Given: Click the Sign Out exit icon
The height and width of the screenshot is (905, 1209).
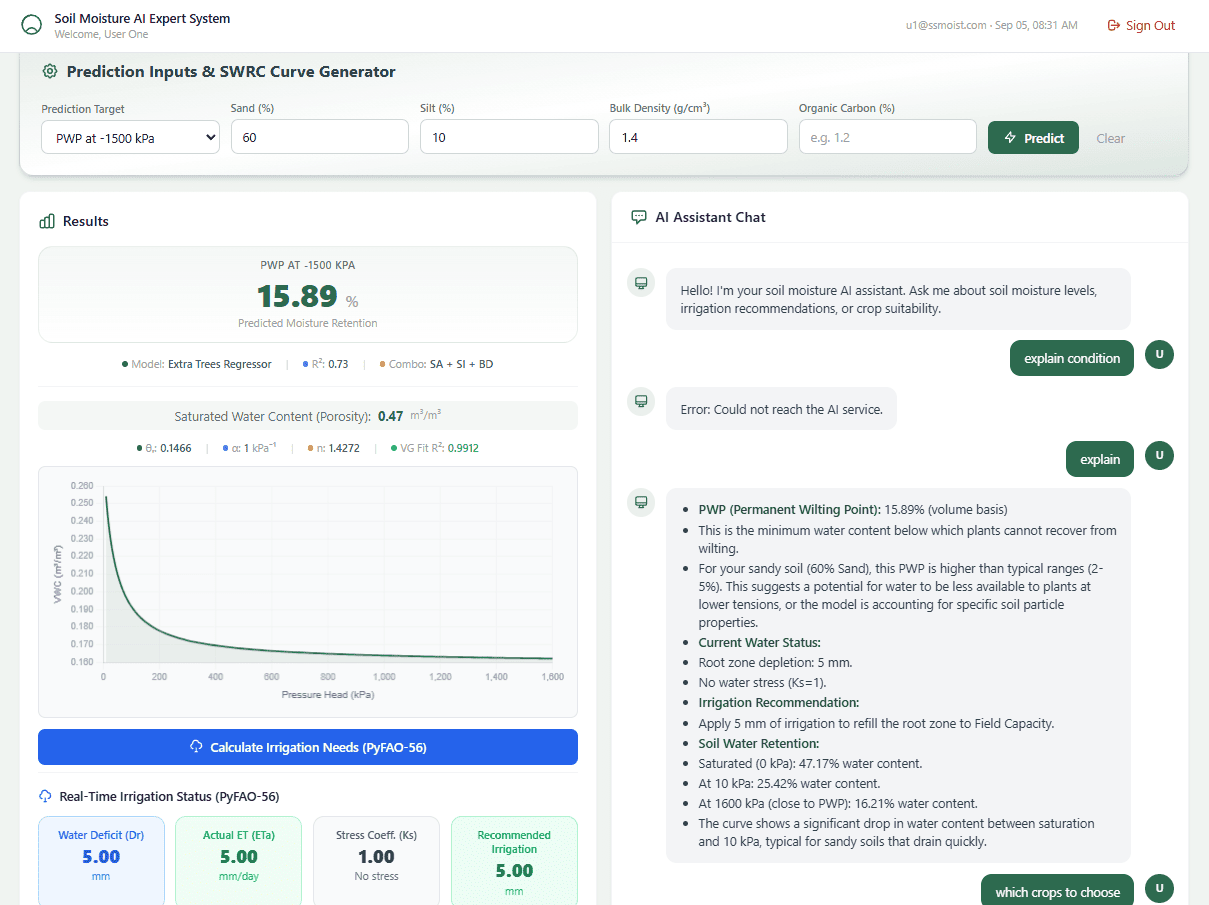Looking at the screenshot, I should point(1114,26).
